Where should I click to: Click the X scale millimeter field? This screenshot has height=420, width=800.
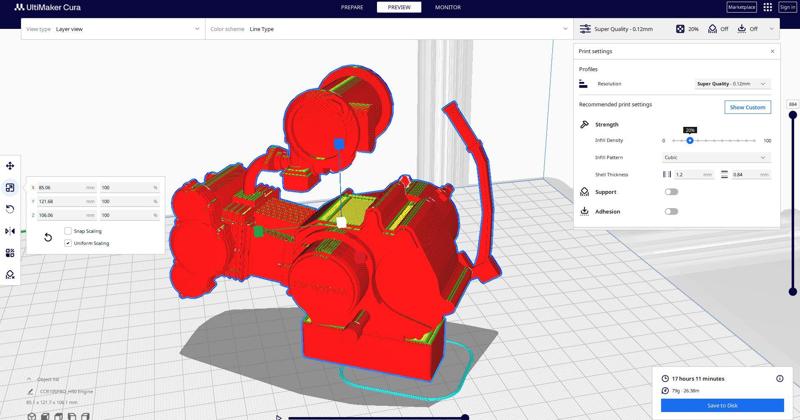click(67, 188)
